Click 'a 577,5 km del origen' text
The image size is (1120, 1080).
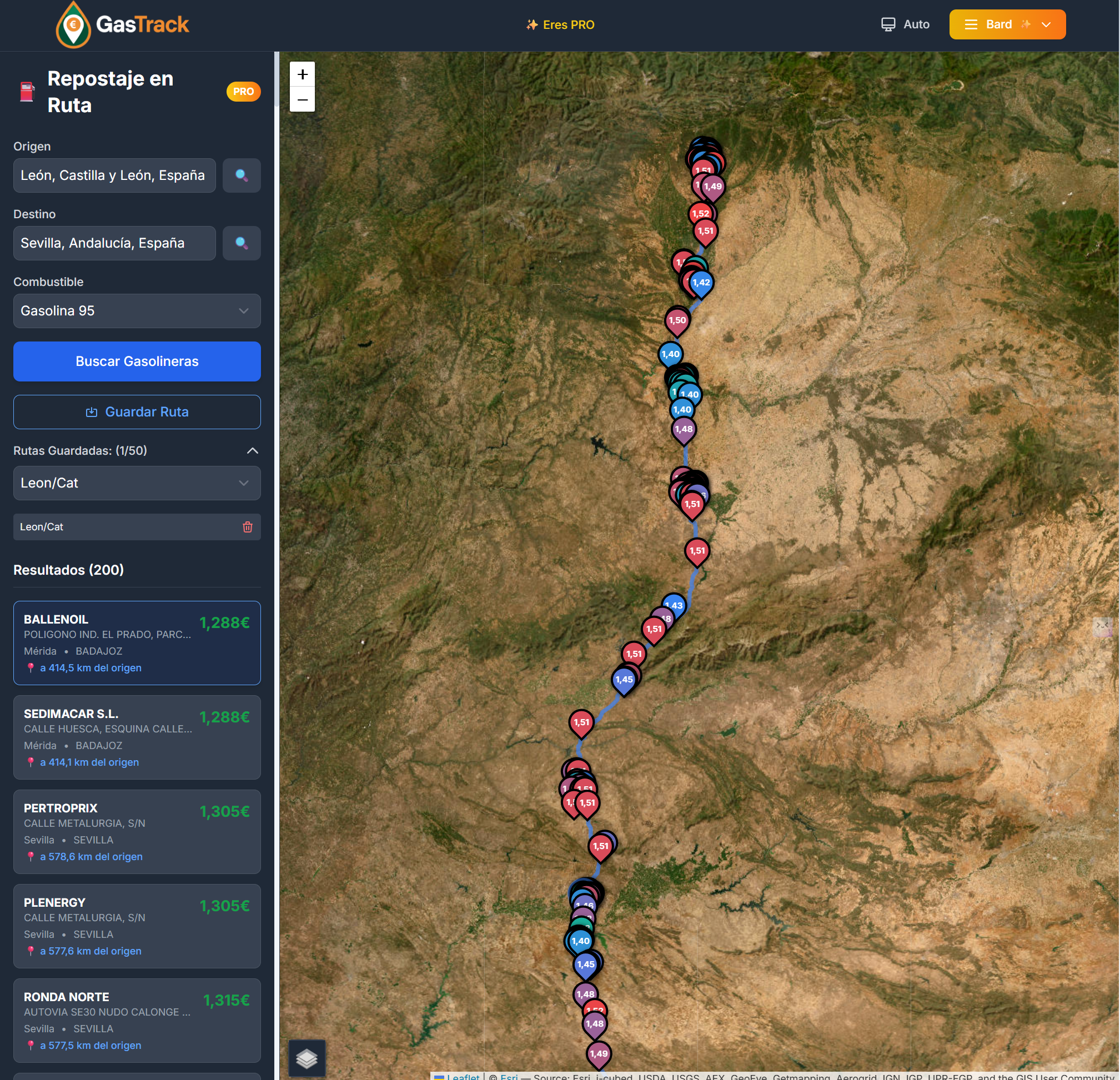[x=91, y=1045]
